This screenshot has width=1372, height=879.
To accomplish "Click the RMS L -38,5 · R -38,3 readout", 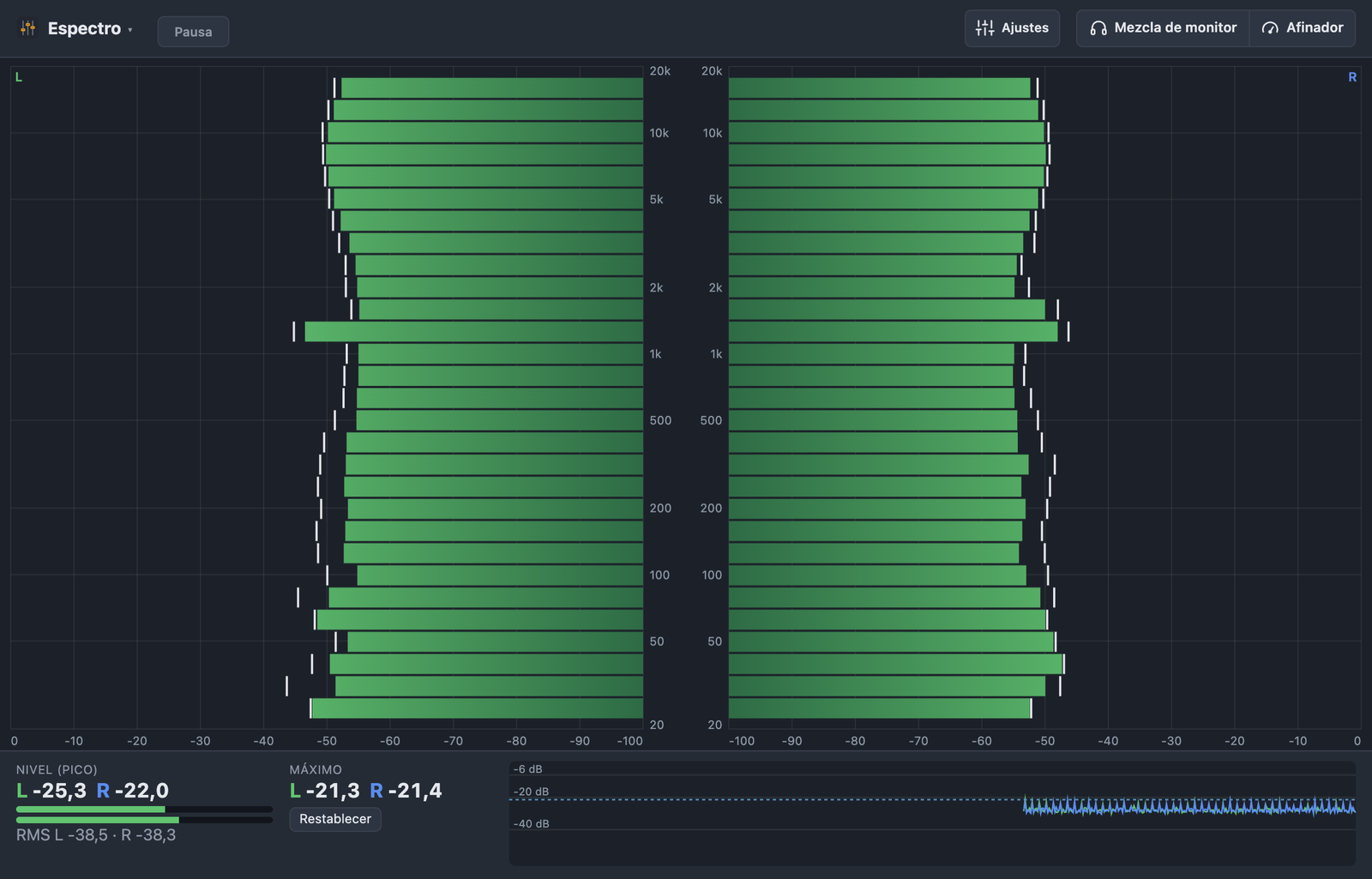I will (x=96, y=834).
